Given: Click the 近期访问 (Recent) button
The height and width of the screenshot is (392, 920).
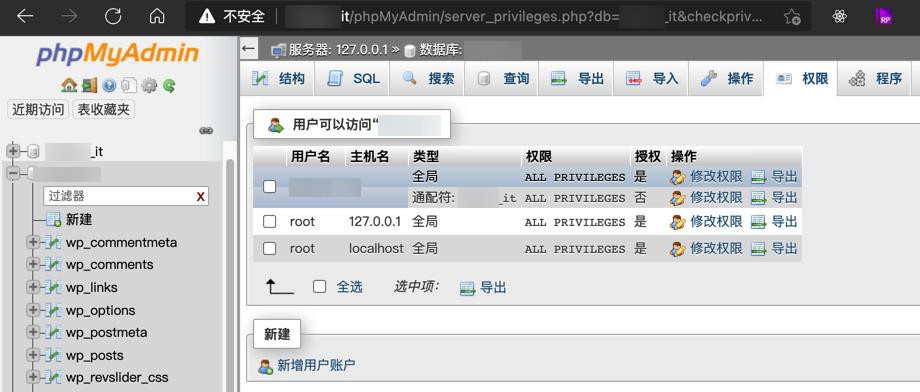Looking at the screenshot, I should point(38,110).
